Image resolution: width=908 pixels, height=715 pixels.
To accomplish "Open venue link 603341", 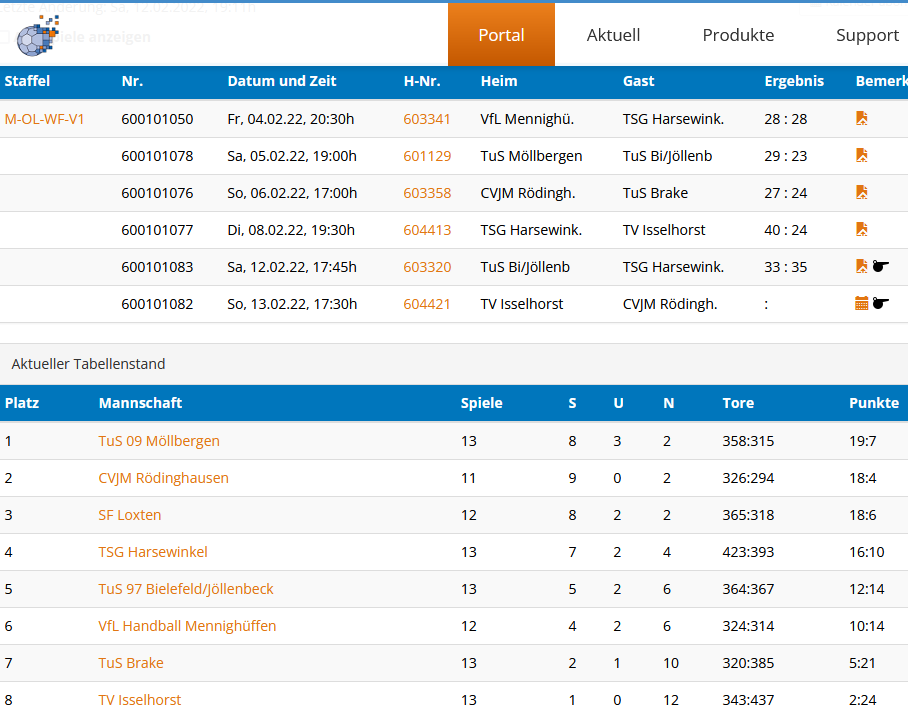I will tap(427, 119).
